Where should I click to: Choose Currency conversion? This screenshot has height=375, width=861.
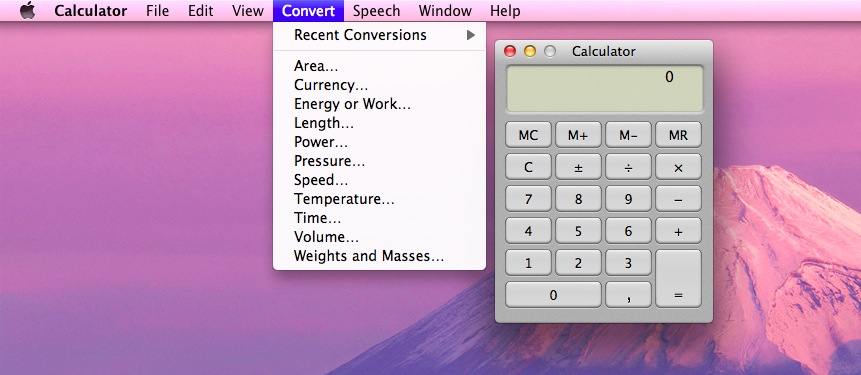tap(379, 85)
